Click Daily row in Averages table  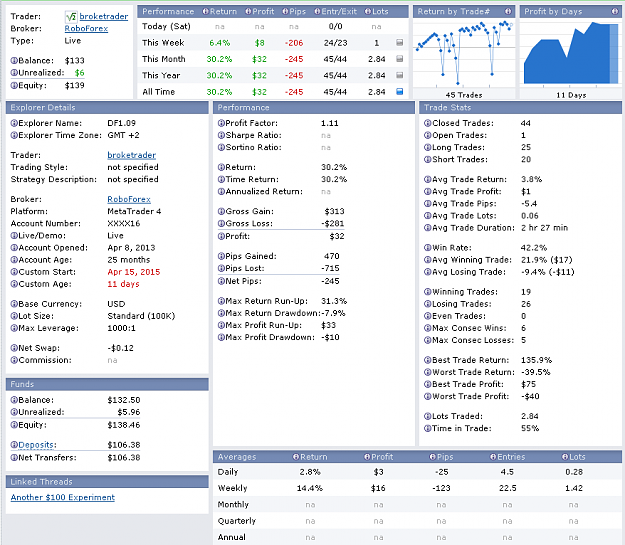pos(417,472)
